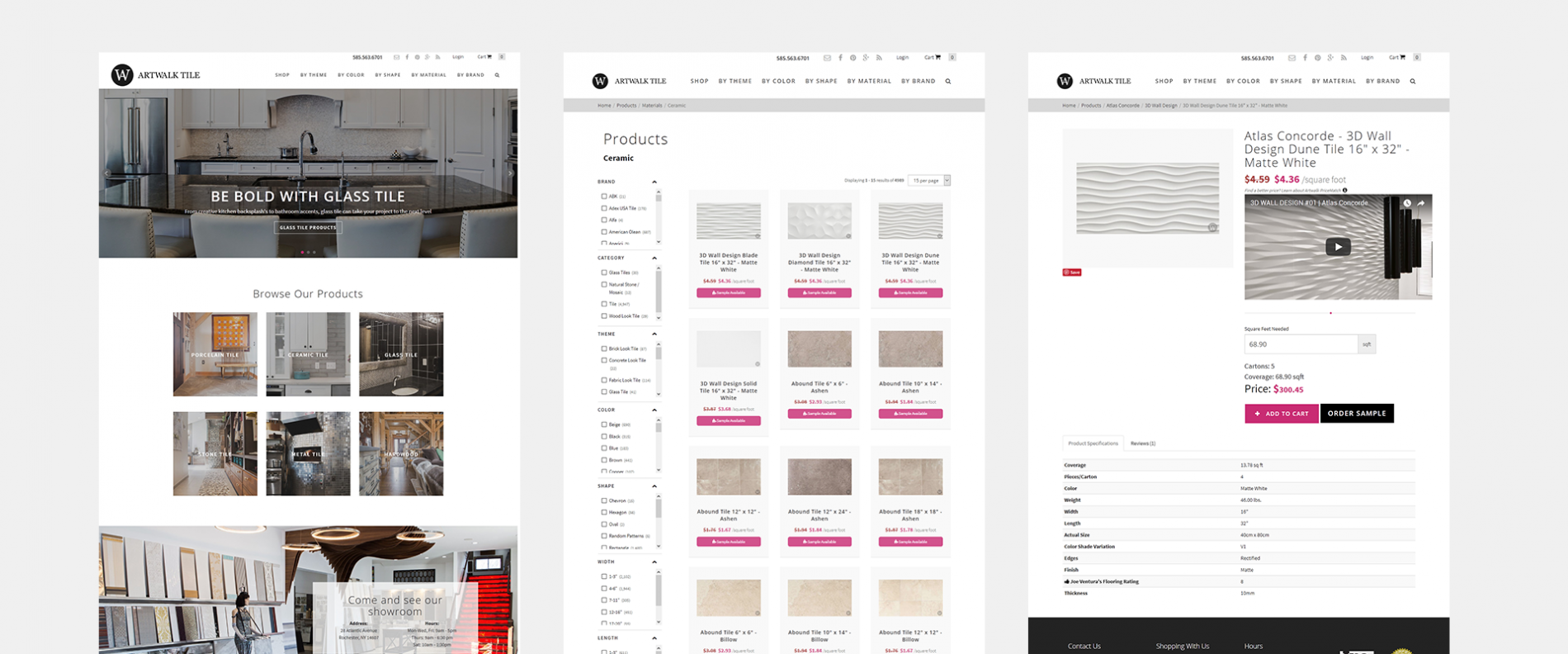Open the Pinterest icon on product detail page header
This screenshot has height=654, width=1568.
(1317, 58)
